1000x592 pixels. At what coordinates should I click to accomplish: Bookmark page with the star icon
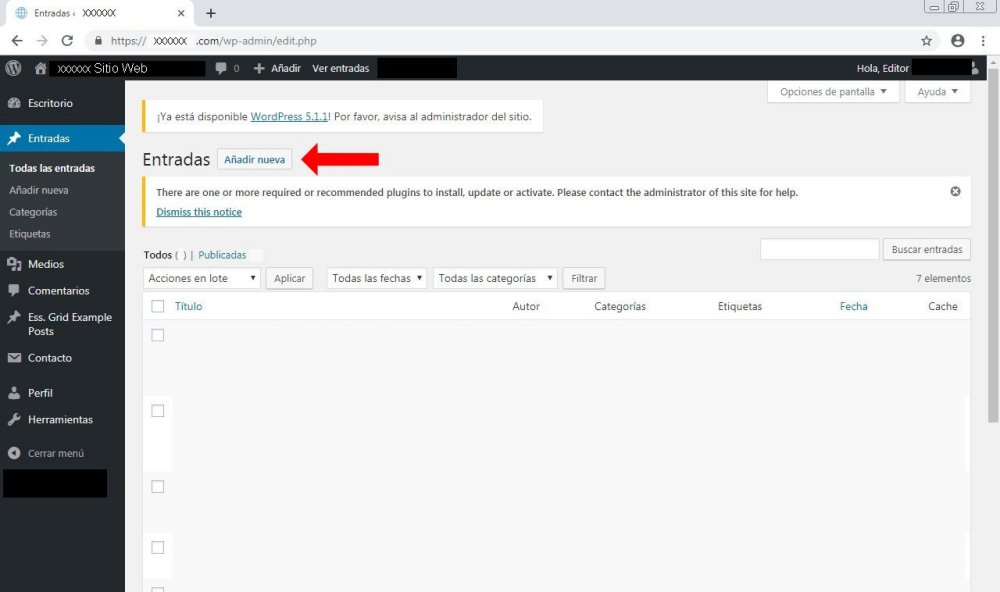(x=926, y=41)
